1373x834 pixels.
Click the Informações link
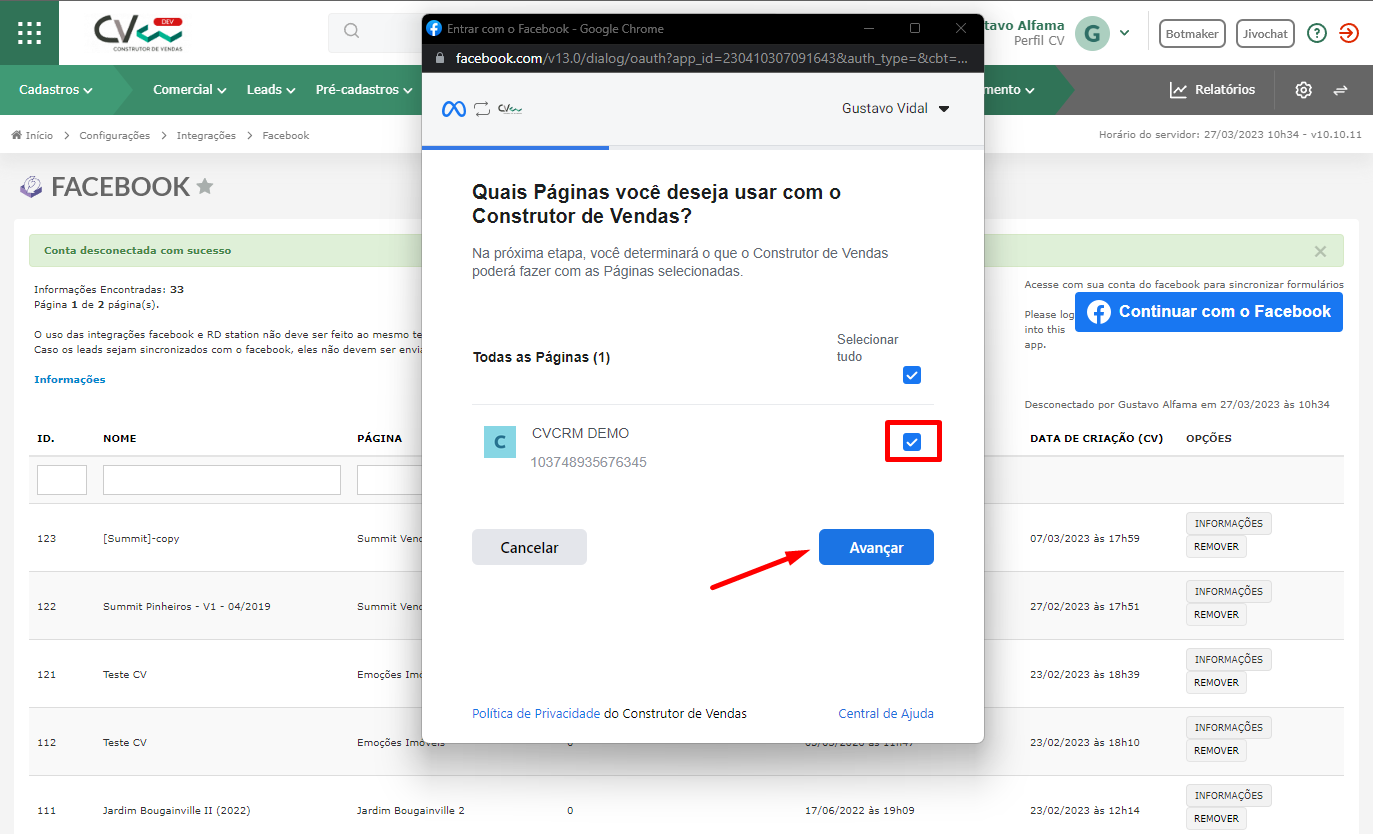(x=70, y=379)
